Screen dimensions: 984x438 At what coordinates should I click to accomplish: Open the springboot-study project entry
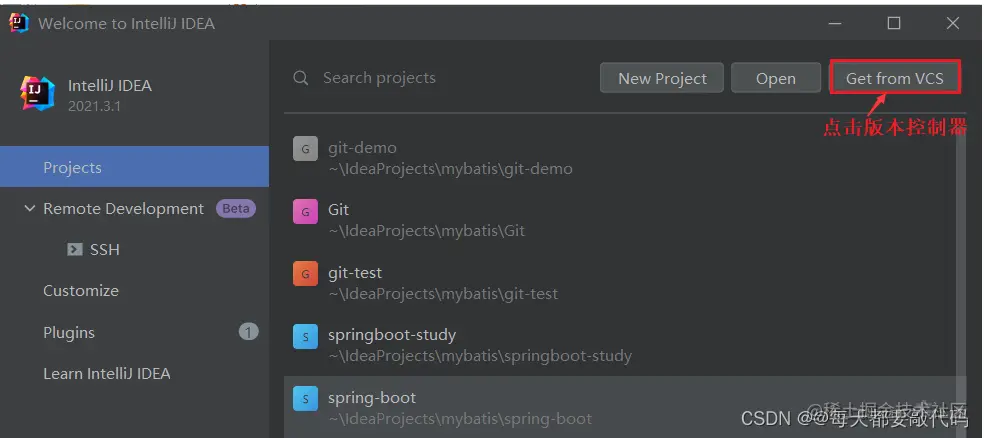click(480, 345)
